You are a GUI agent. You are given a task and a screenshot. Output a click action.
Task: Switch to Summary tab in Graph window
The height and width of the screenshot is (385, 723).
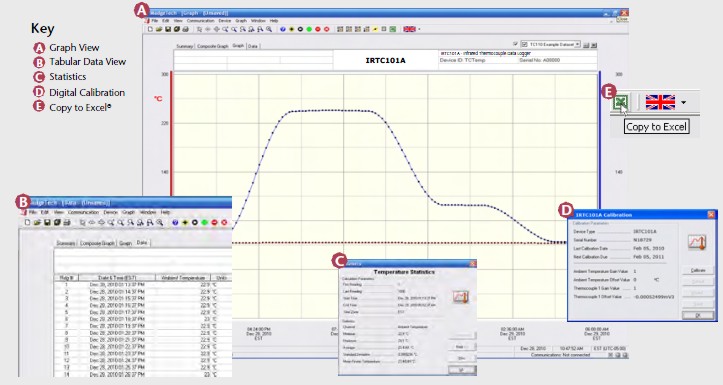184,46
